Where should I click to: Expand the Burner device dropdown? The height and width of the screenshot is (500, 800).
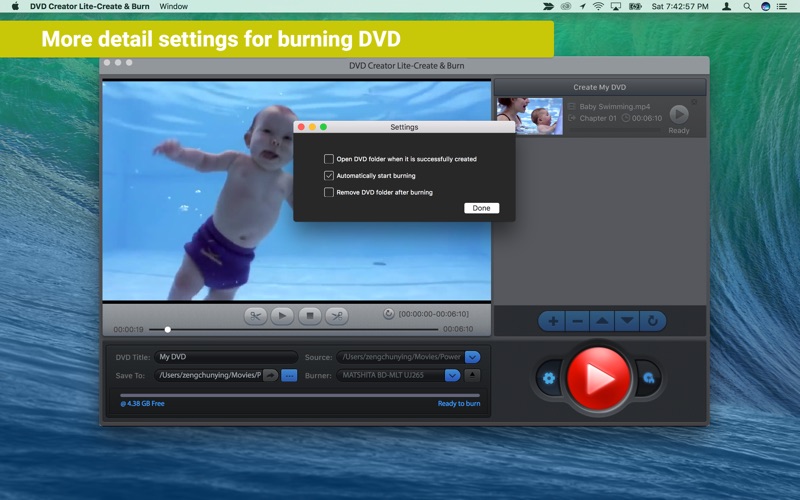452,376
